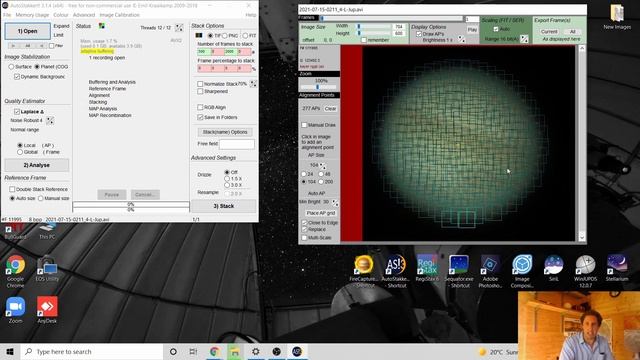The height and width of the screenshot is (360, 640).
Task: Select the Surface stabilization radio button
Action: pos(11,67)
